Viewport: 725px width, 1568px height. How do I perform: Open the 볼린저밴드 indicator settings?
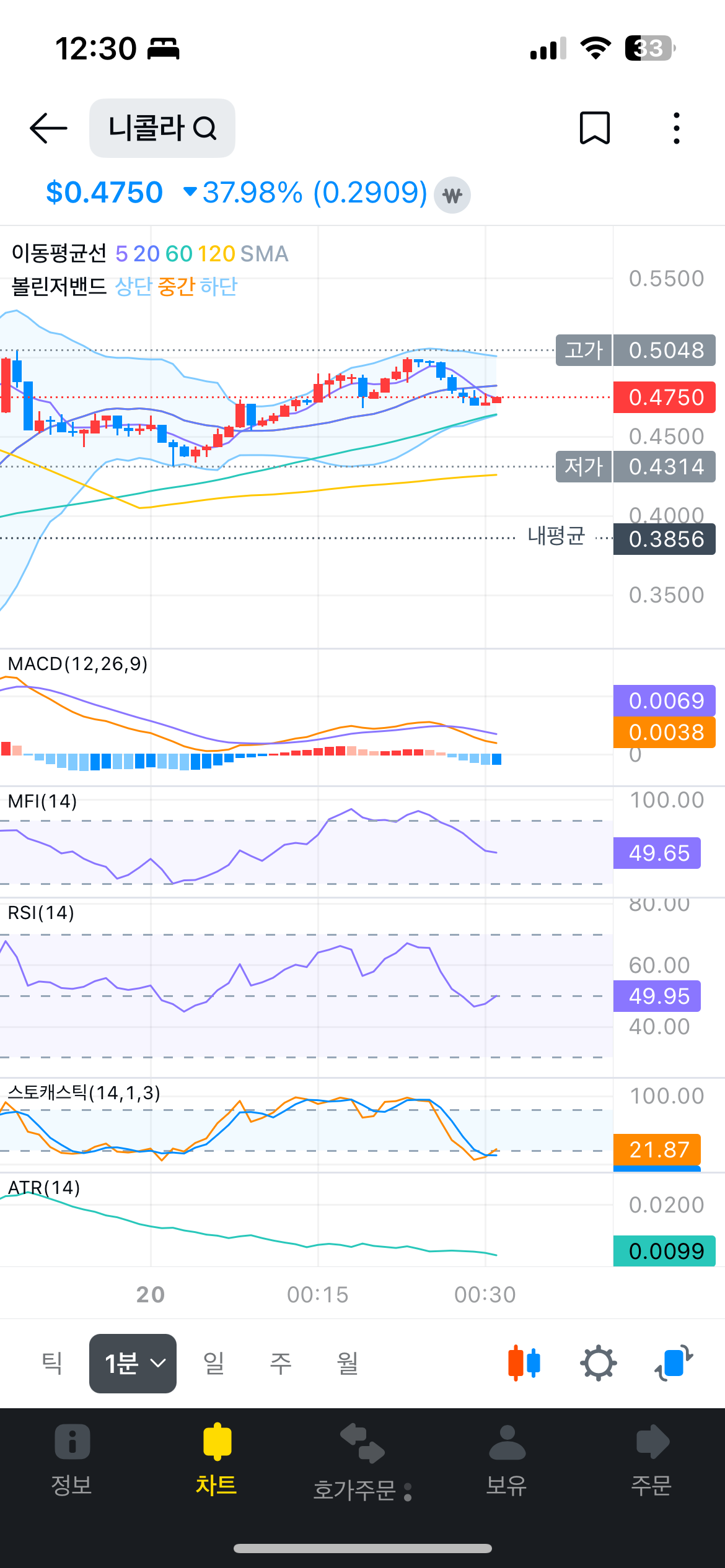pyautogui.click(x=59, y=287)
